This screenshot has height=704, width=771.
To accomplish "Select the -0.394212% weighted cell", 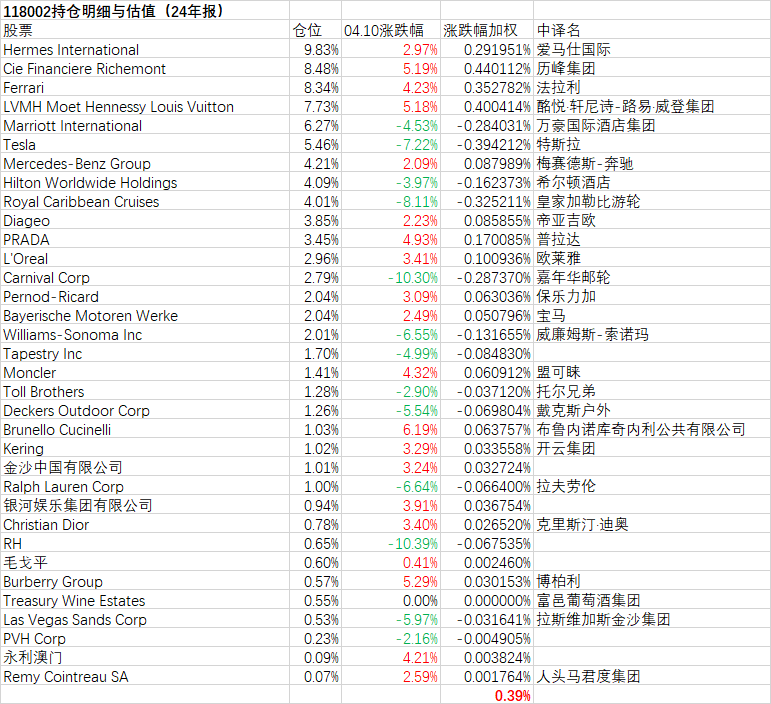I will [486, 144].
